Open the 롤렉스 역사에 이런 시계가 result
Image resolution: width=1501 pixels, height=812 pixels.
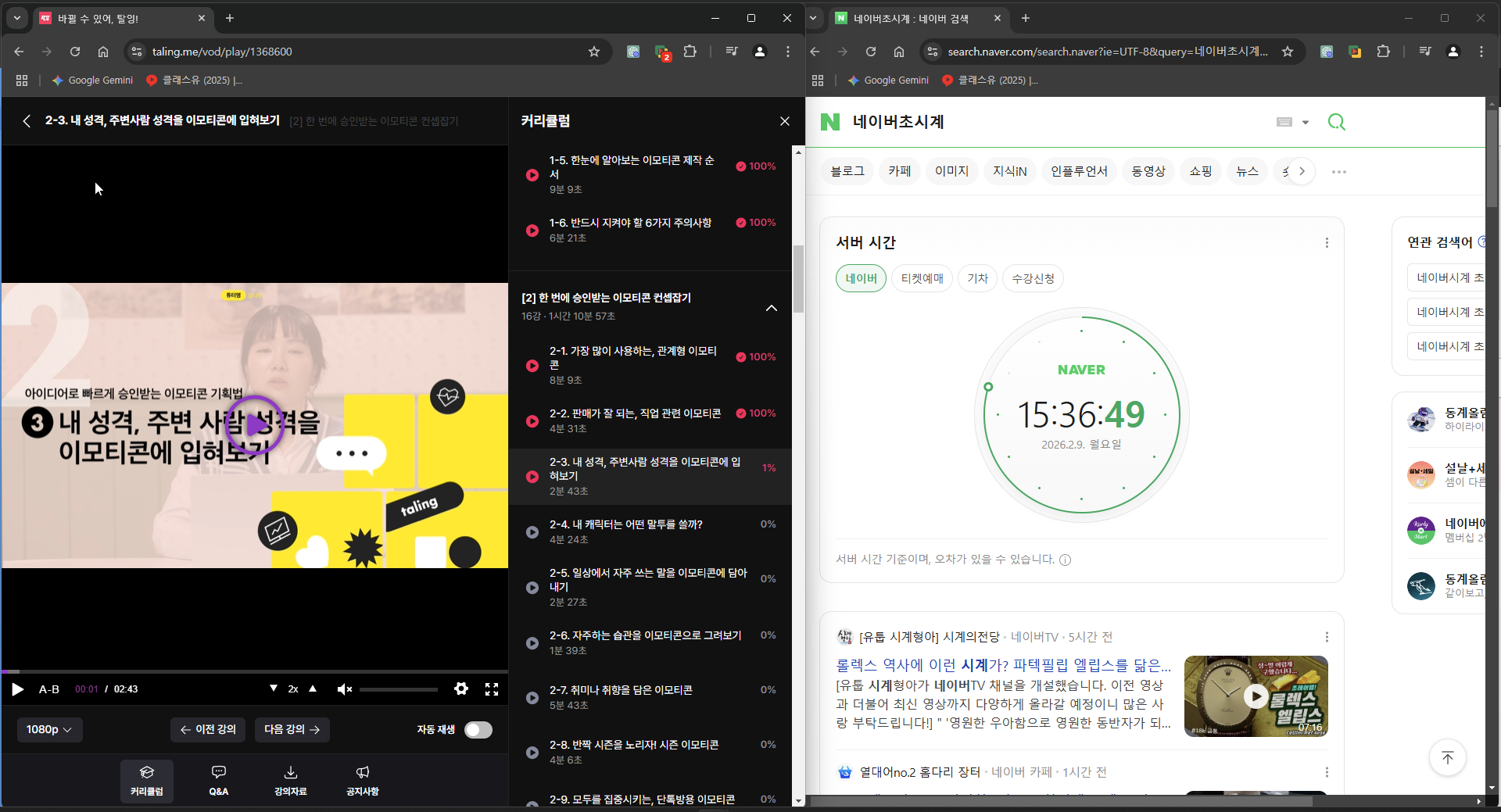1004,665
